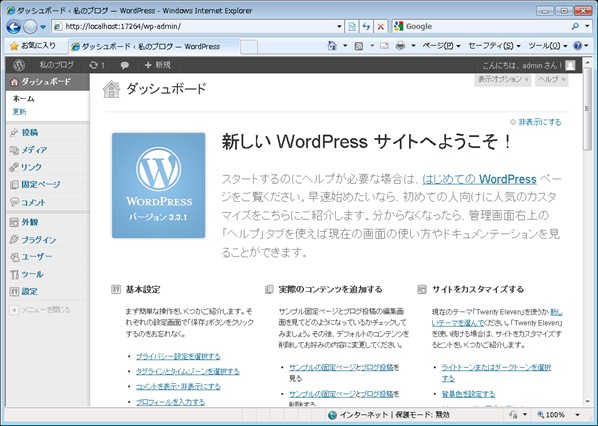This screenshot has height=426, width=598.
Task: Expand 表示オプション screen options tab
Action: 503,80
